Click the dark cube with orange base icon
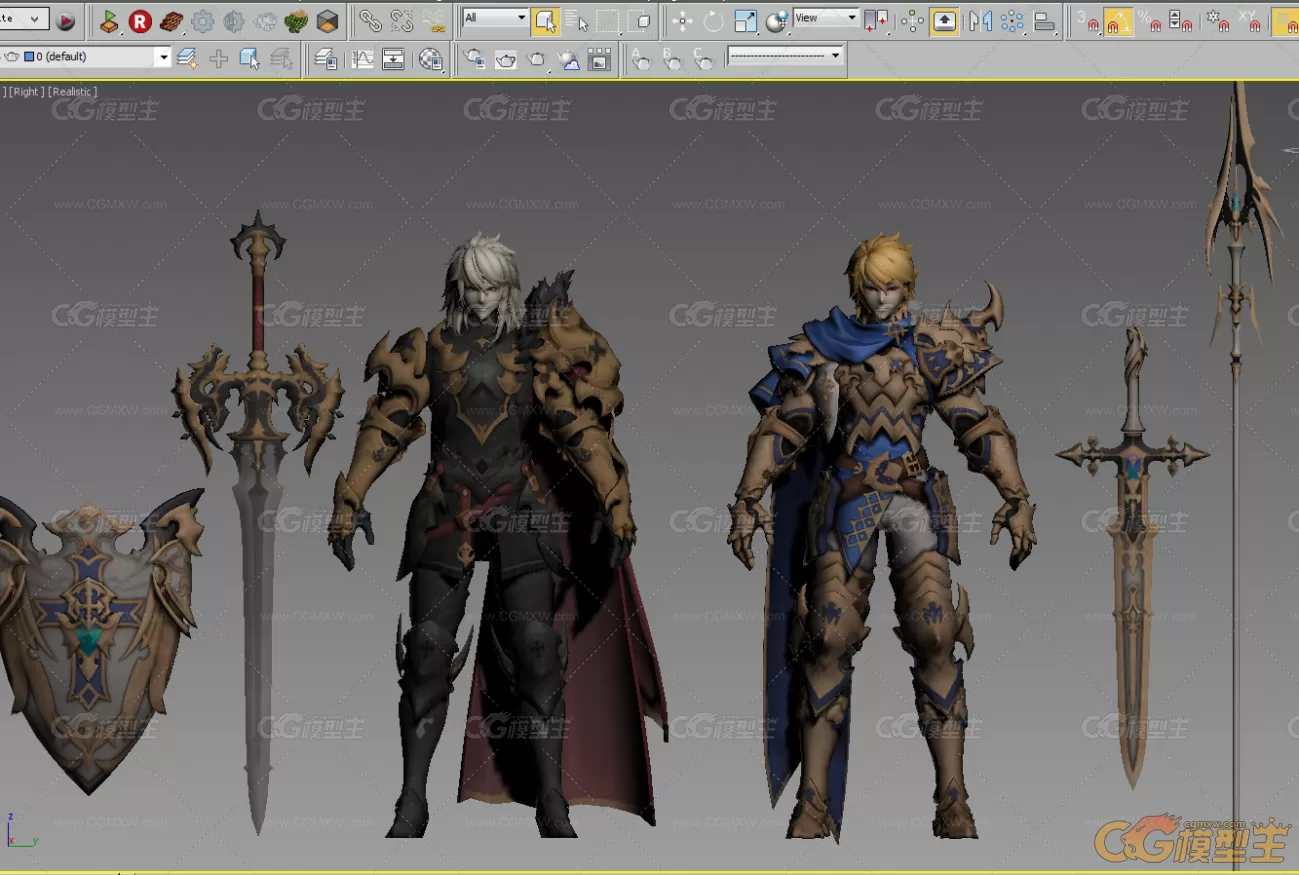1299x875 pixels. (x=327, y=21)
